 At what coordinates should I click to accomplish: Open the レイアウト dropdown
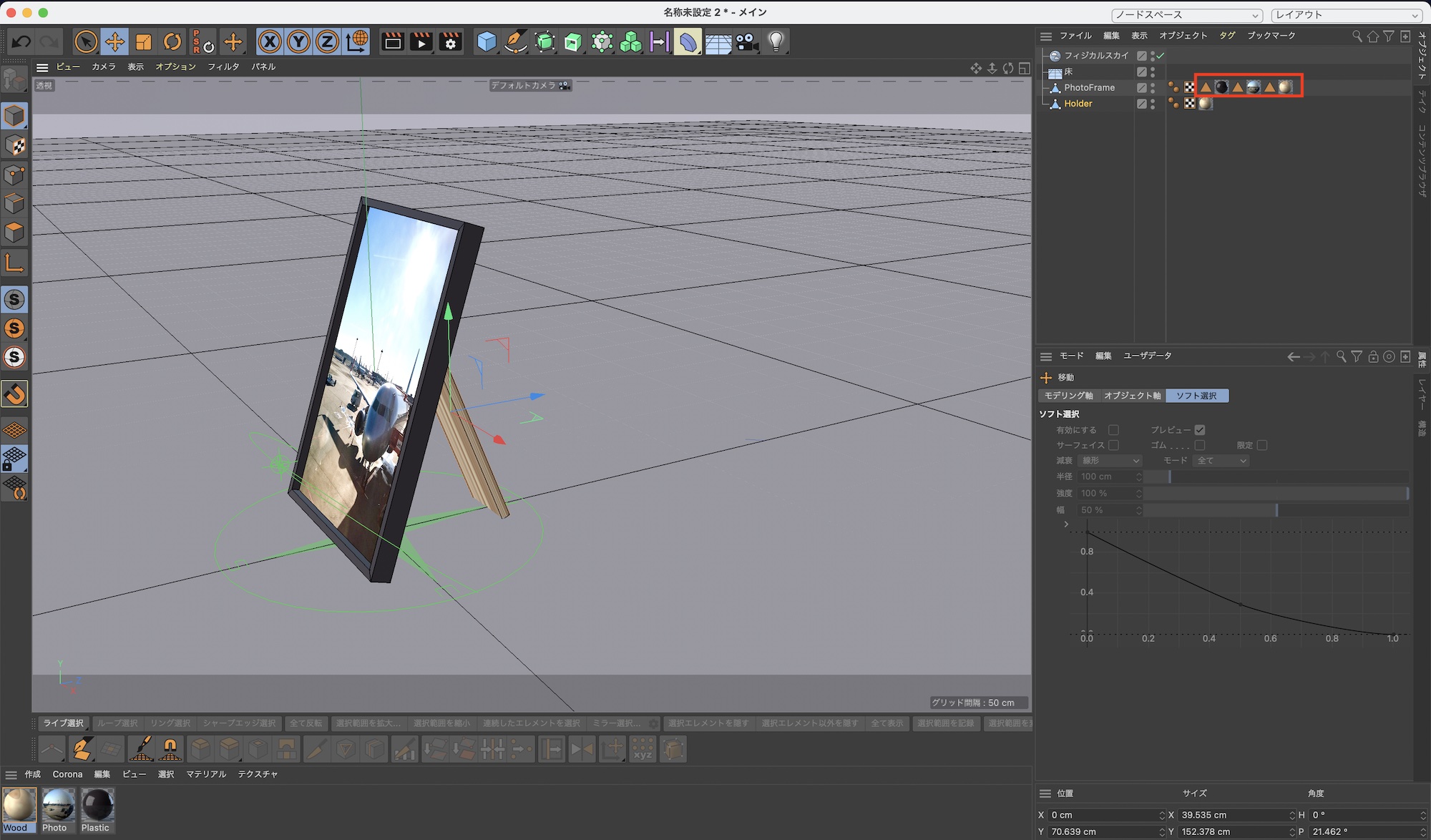pyautogui.click(x=1347, y=15)
